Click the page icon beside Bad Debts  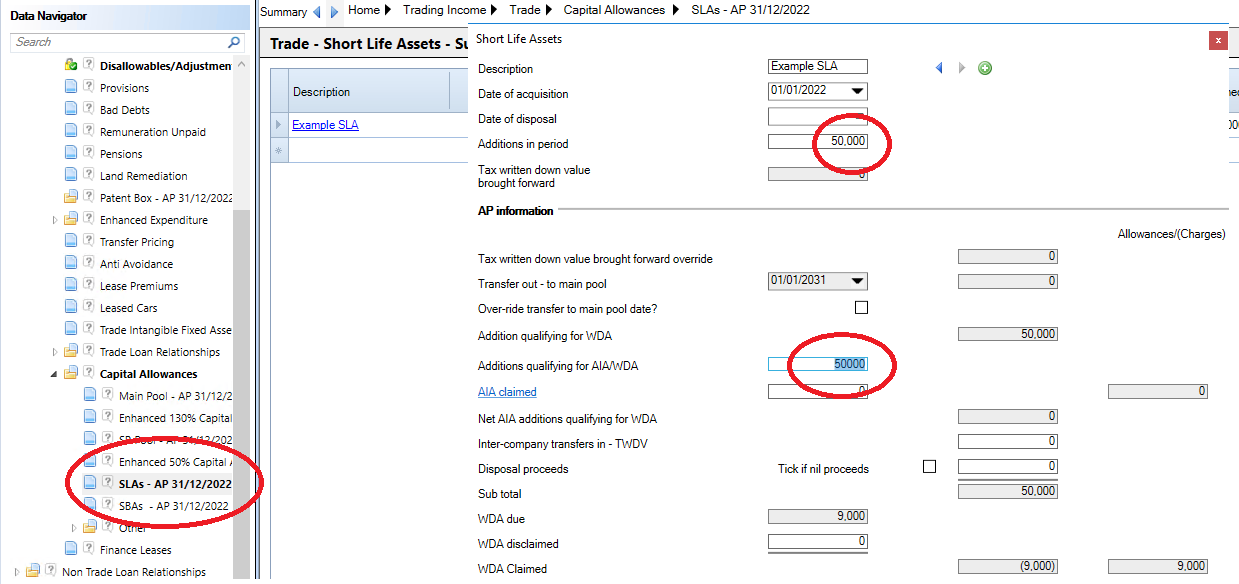(x=71, y=110)
